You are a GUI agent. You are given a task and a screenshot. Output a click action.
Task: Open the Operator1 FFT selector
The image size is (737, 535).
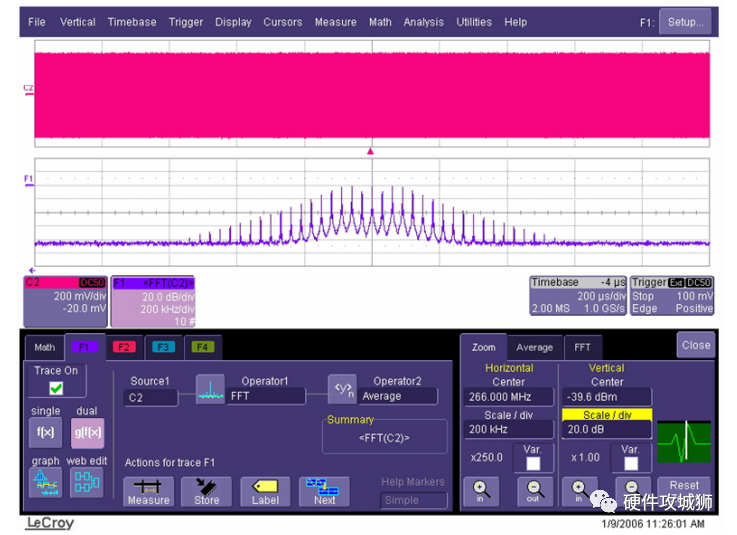pos(265,397)
